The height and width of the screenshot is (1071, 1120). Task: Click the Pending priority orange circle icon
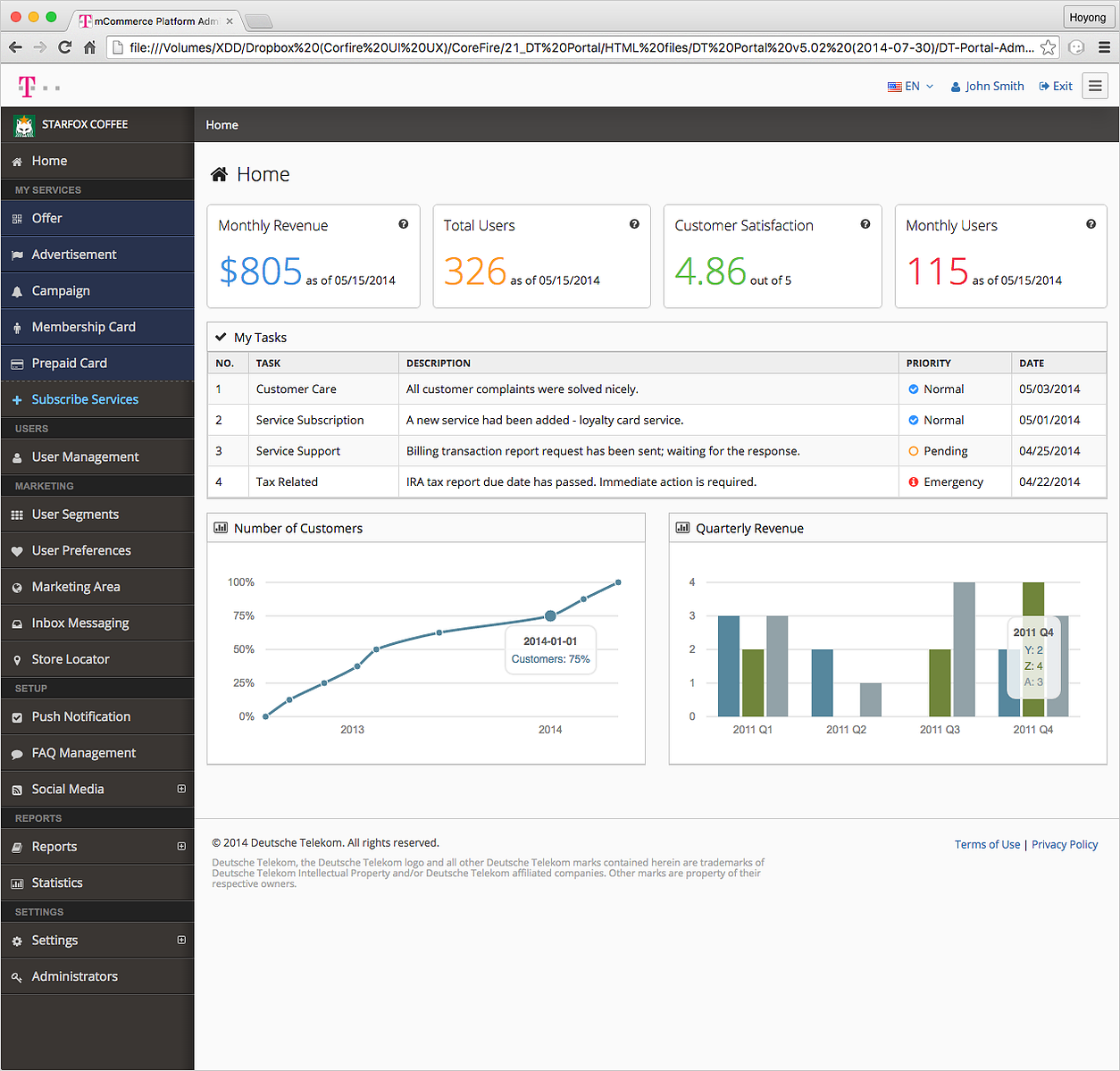(914, 451)
